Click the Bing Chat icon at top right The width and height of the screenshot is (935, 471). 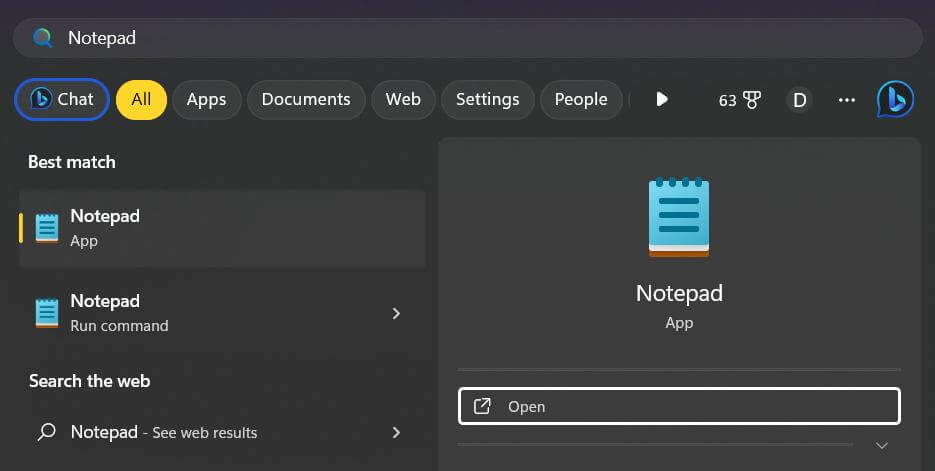point(894,99)
